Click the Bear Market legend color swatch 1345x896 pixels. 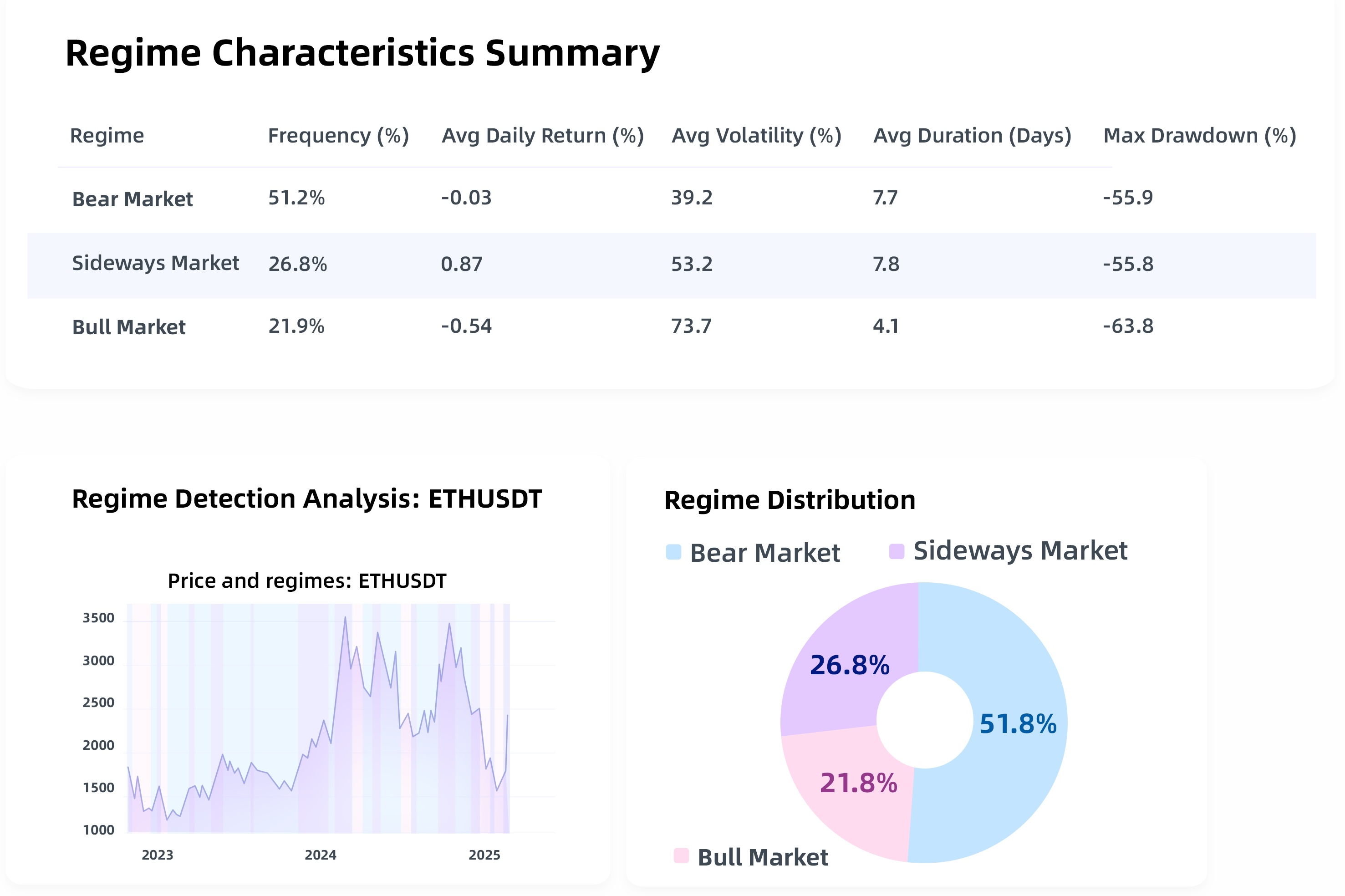[x=674, y=552]
